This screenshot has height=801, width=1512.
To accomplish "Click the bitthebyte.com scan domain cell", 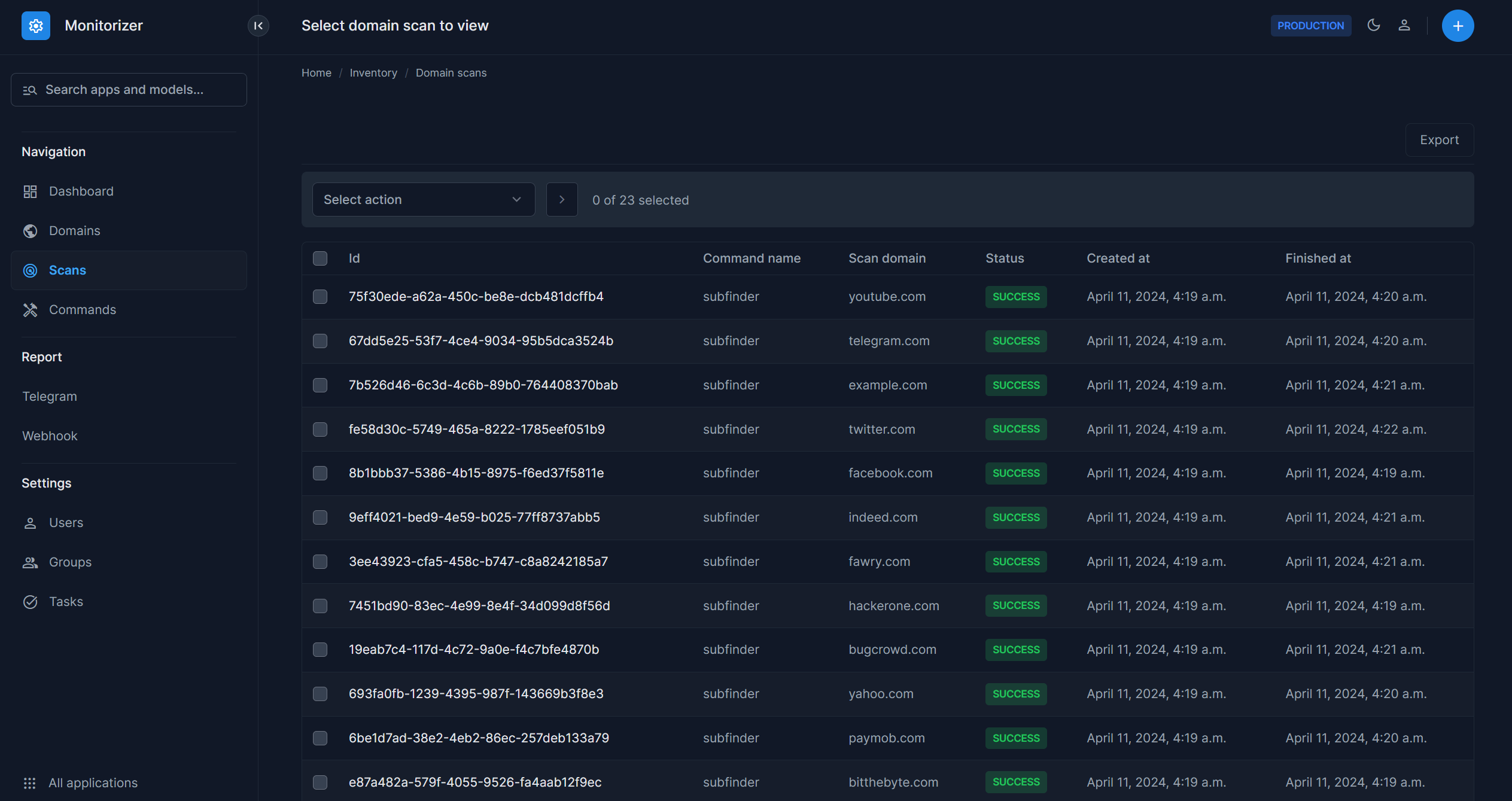I will pyautogui.click(x=893, y=782).
